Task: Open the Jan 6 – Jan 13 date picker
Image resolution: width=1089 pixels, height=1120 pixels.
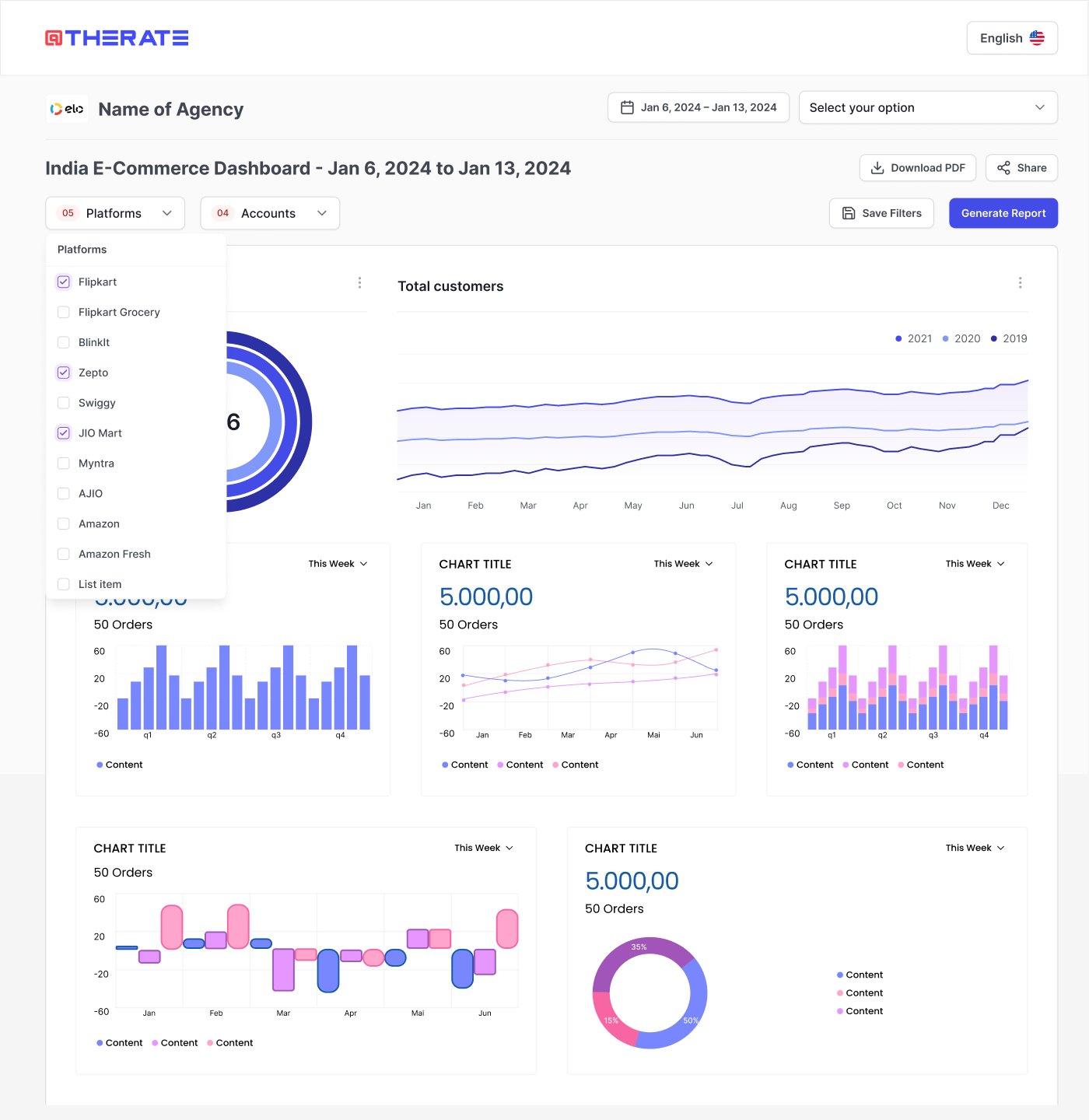Action: [699, 107]
